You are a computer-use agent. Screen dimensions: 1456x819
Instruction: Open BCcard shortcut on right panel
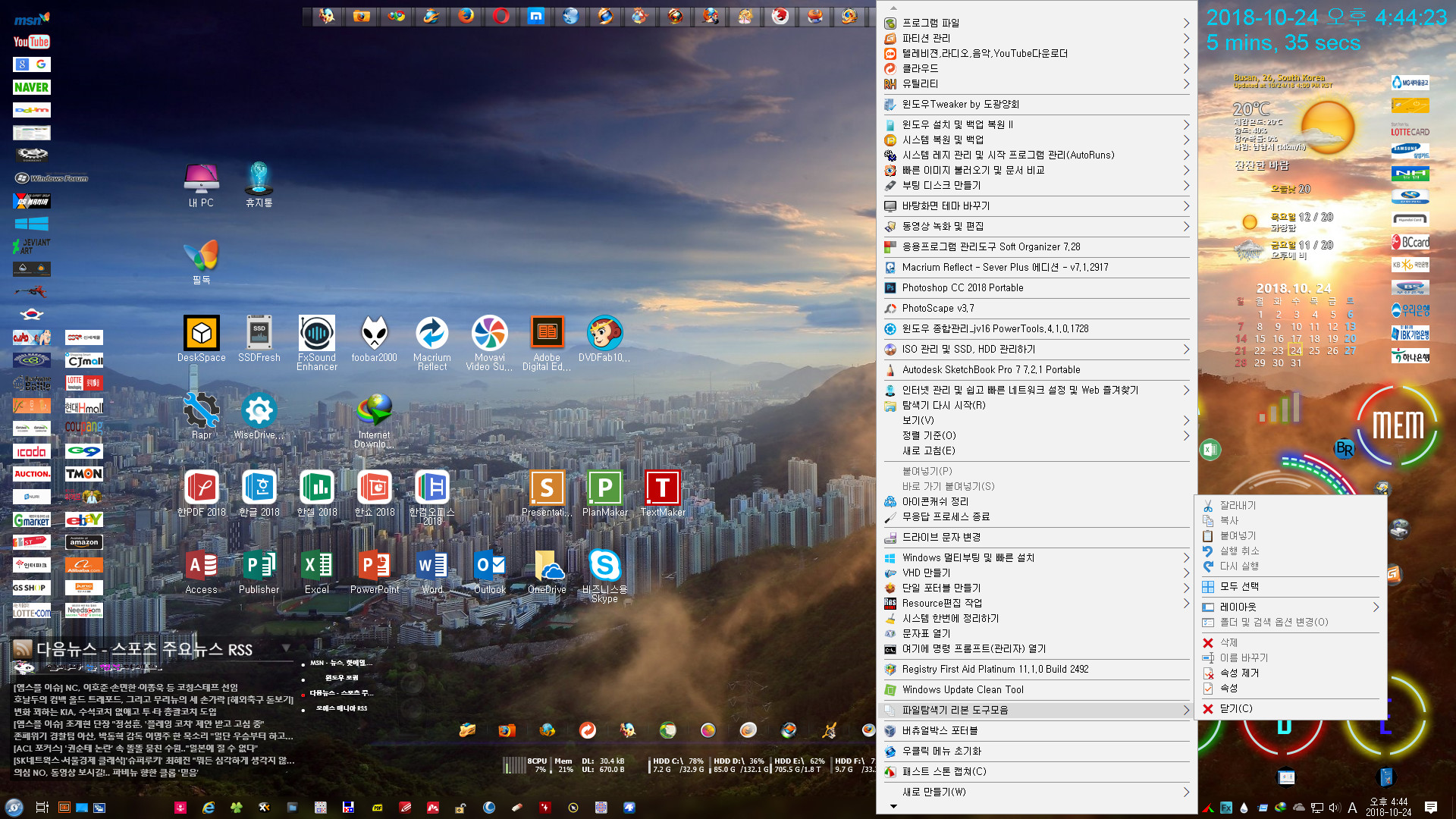coord(1410,242)
